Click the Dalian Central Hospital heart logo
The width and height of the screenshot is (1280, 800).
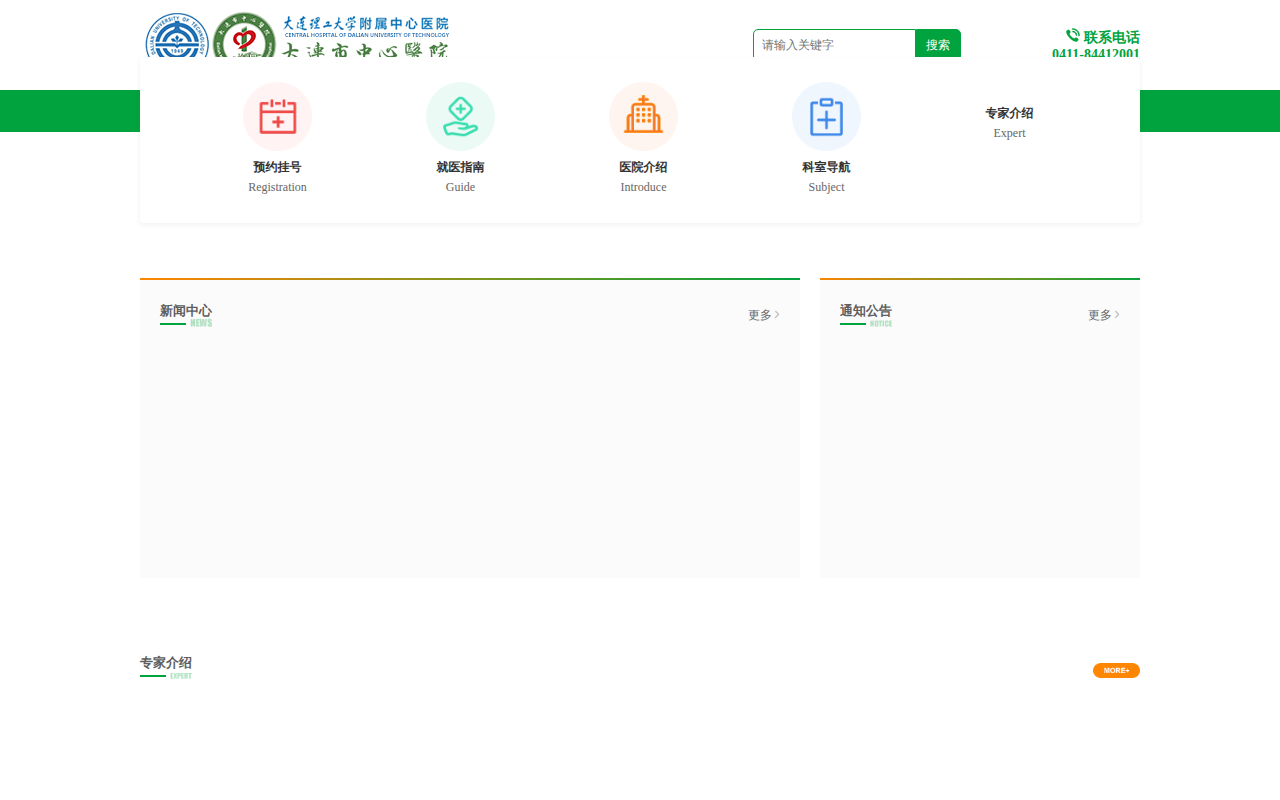coord(244,36)
